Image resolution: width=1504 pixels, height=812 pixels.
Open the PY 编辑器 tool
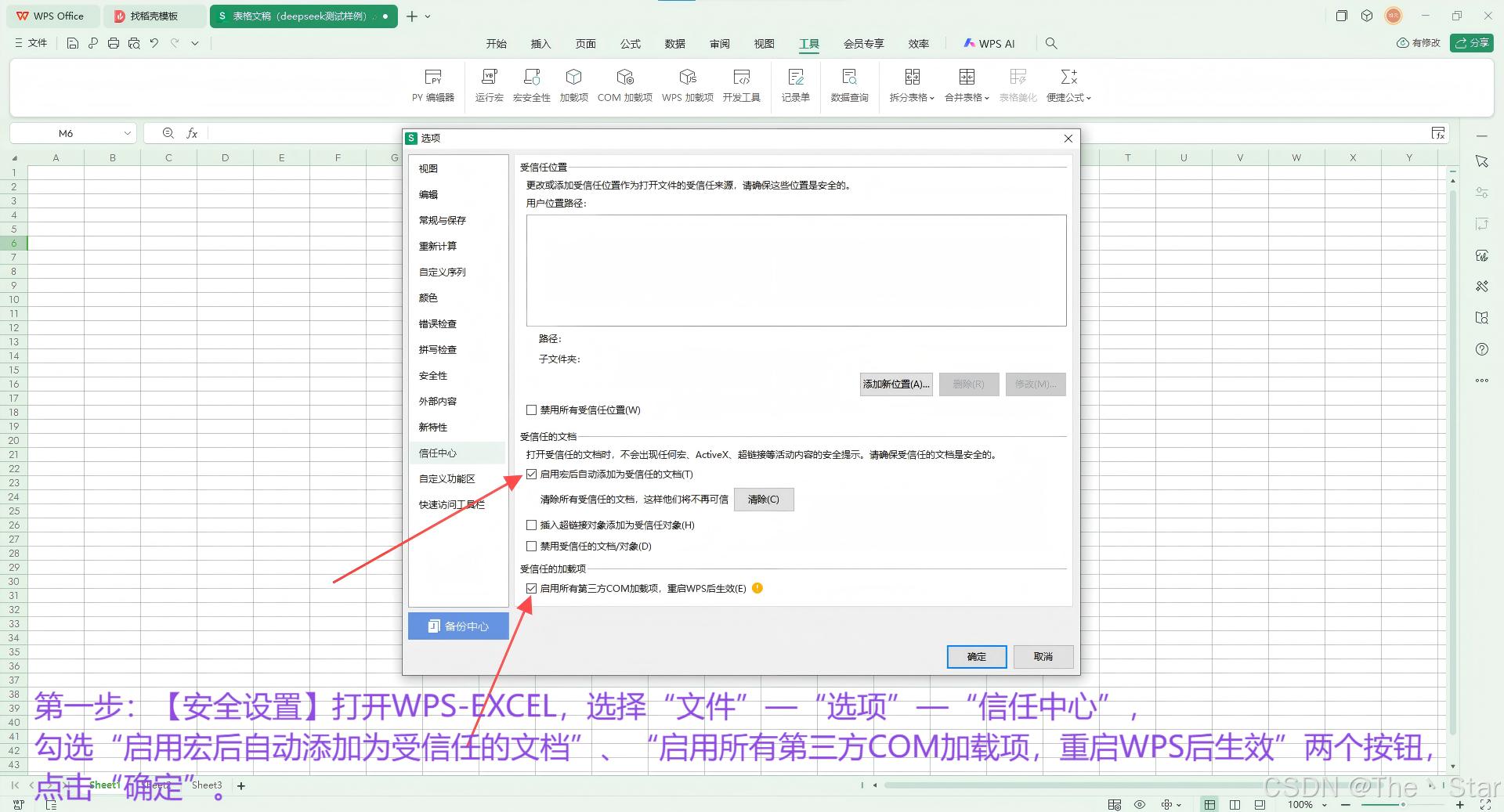[x=433, y=85]
